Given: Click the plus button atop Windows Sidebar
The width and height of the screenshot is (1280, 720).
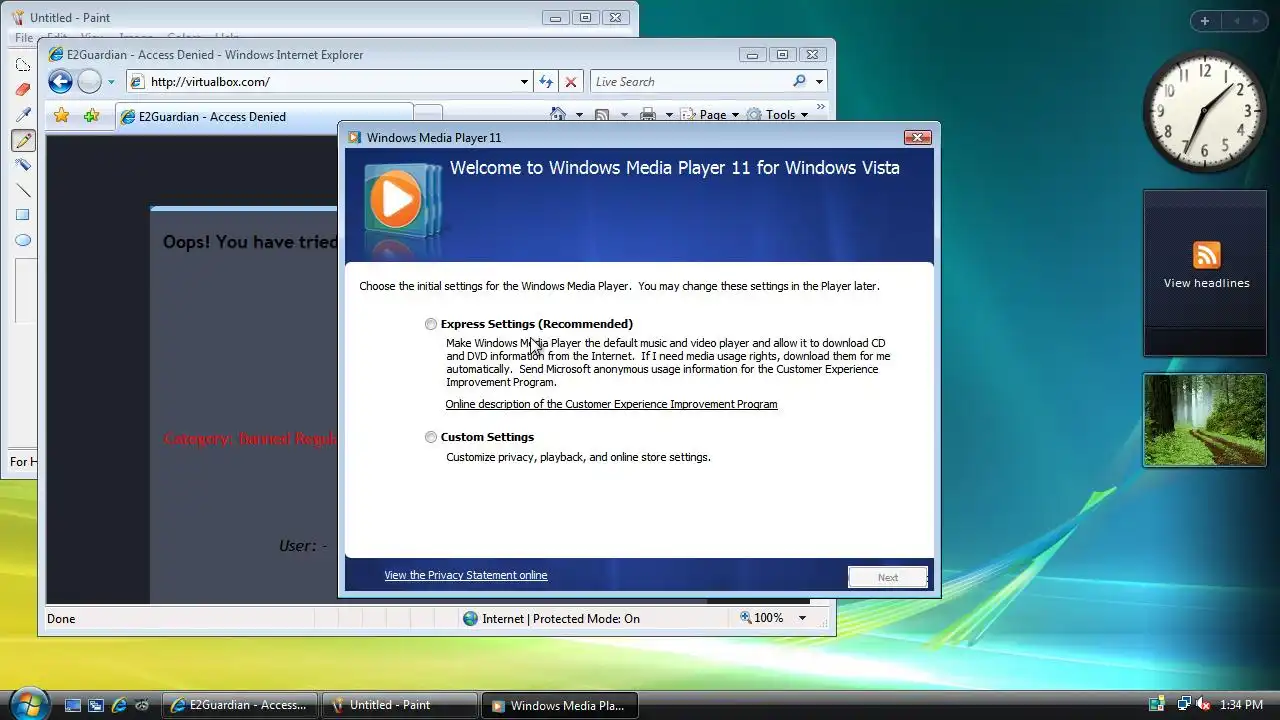Looking at the screenshot, I should [x=1205, y=21].
